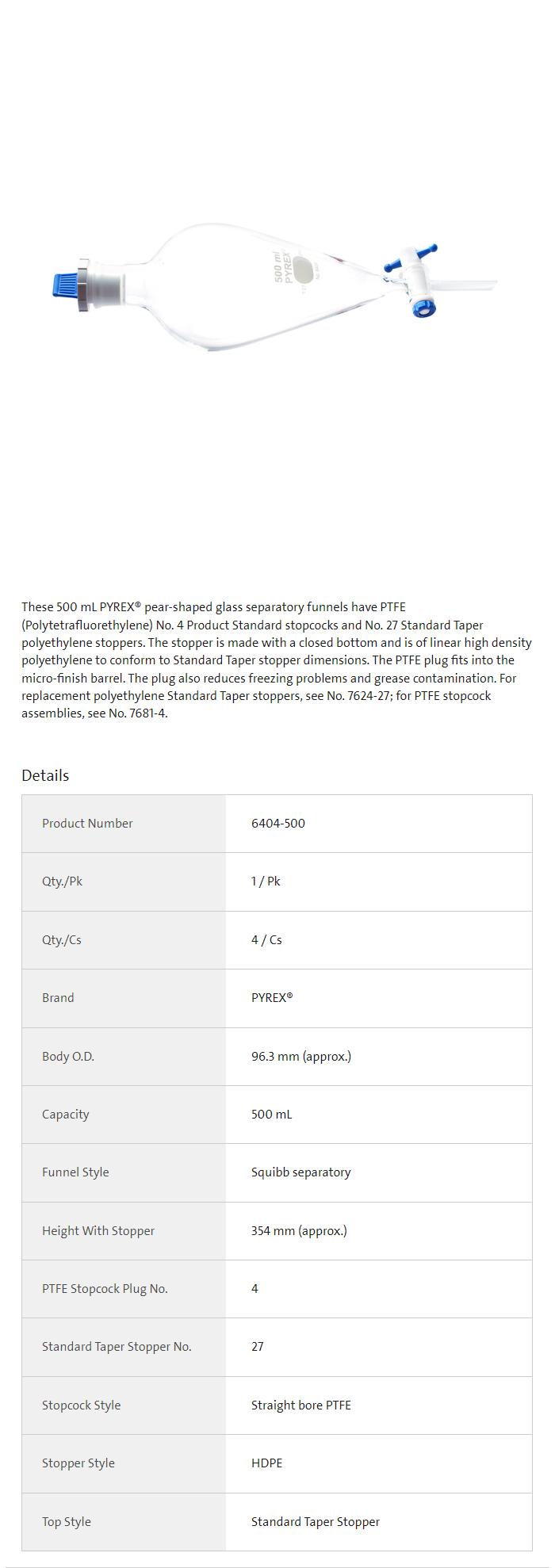Click the Capacity row label
The height and width of the screenshot is (1568, 555).
pos(65,1114)
